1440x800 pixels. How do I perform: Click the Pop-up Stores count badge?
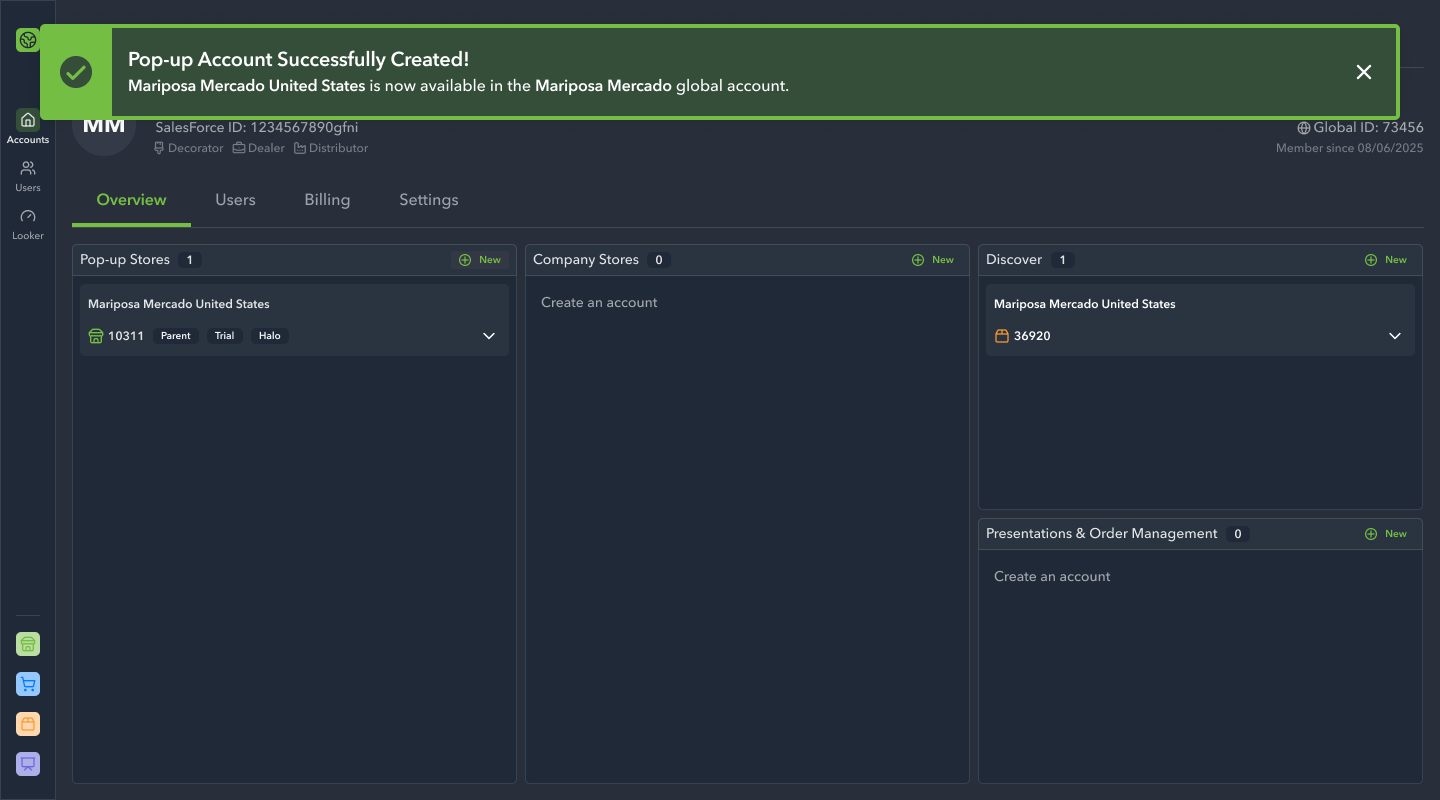tap(189, 260)
